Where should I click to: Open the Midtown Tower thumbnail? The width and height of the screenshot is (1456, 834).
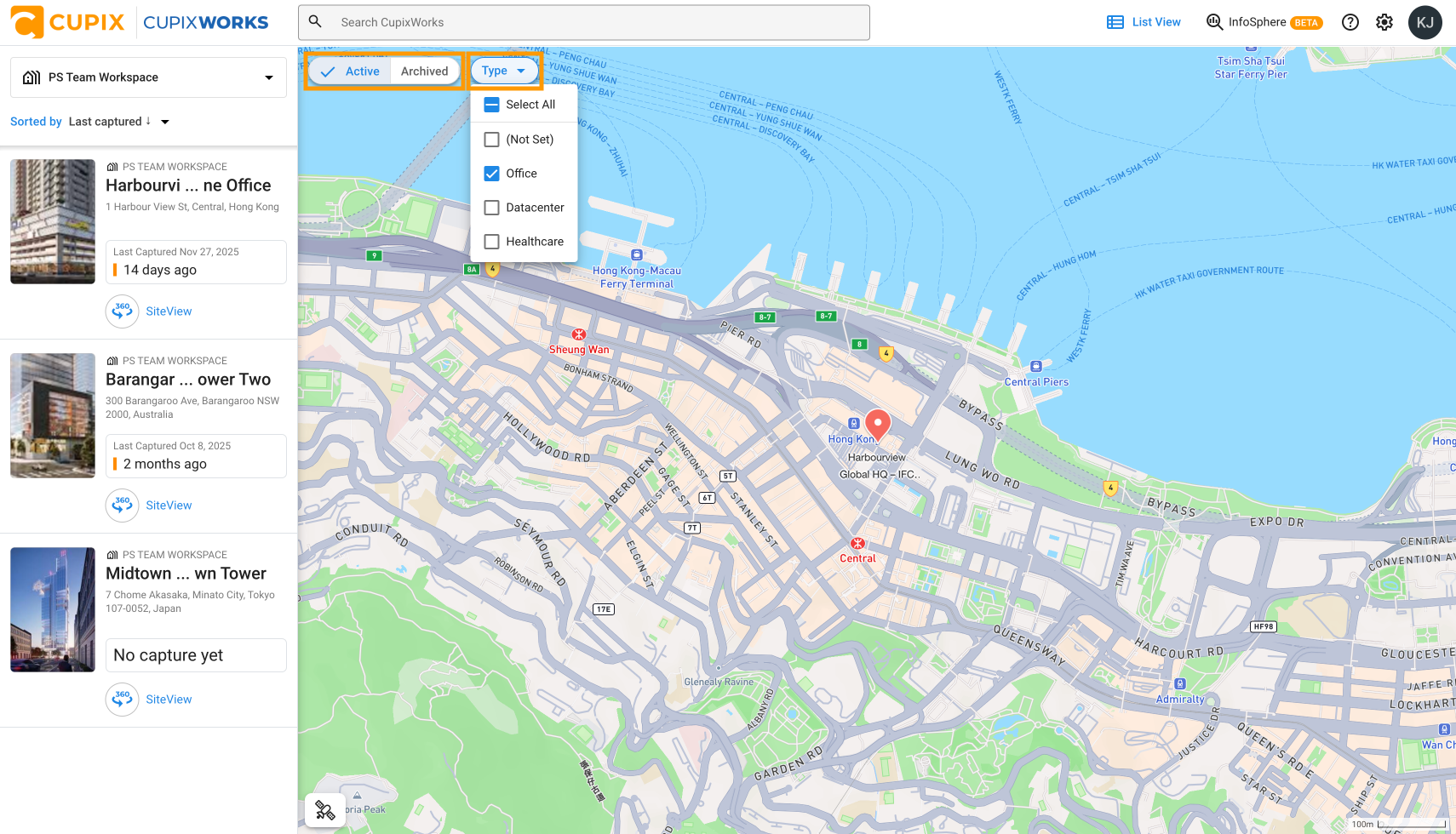(53, 609)
